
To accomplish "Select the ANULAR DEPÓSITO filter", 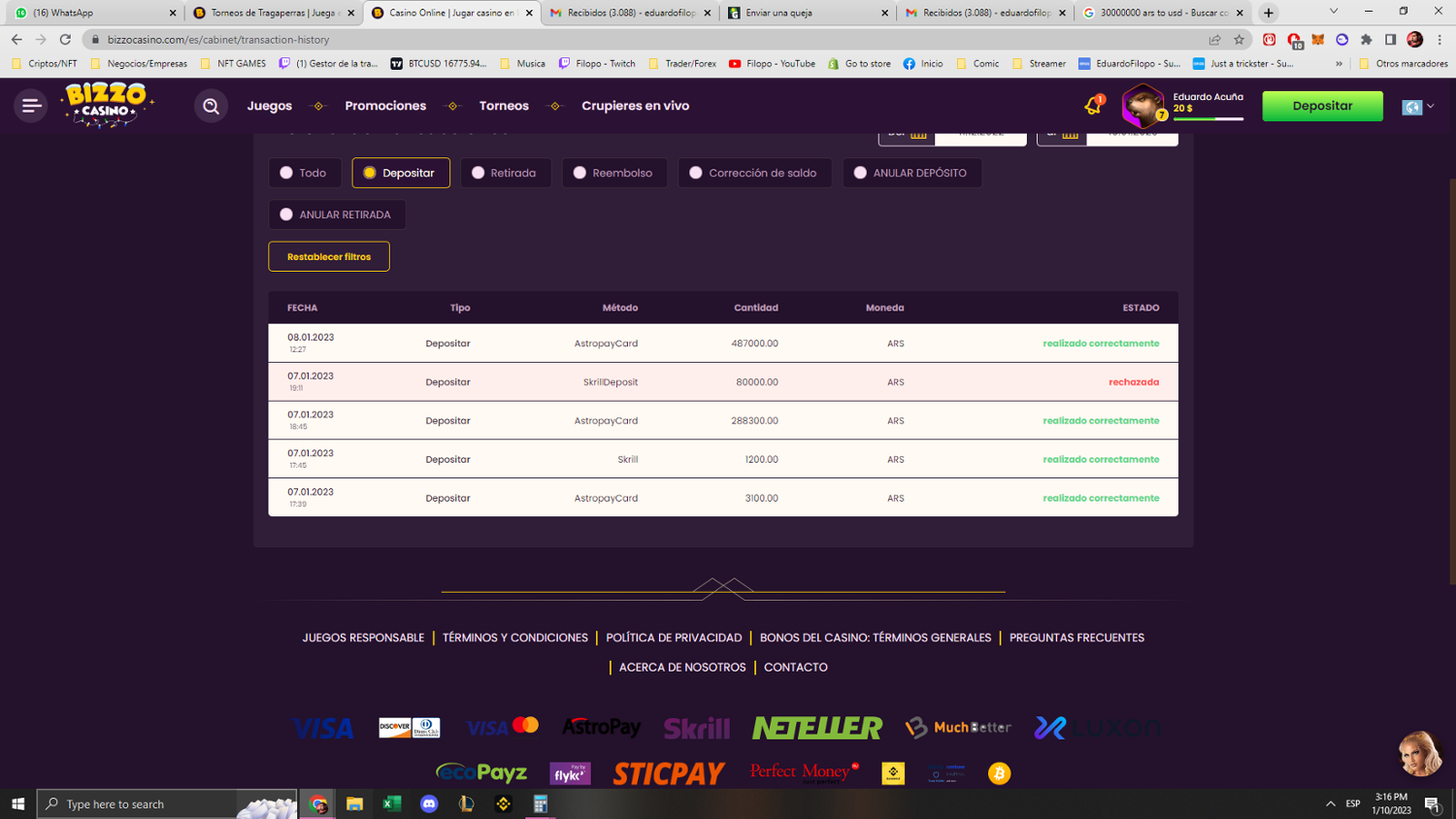I will click(910, 173).
